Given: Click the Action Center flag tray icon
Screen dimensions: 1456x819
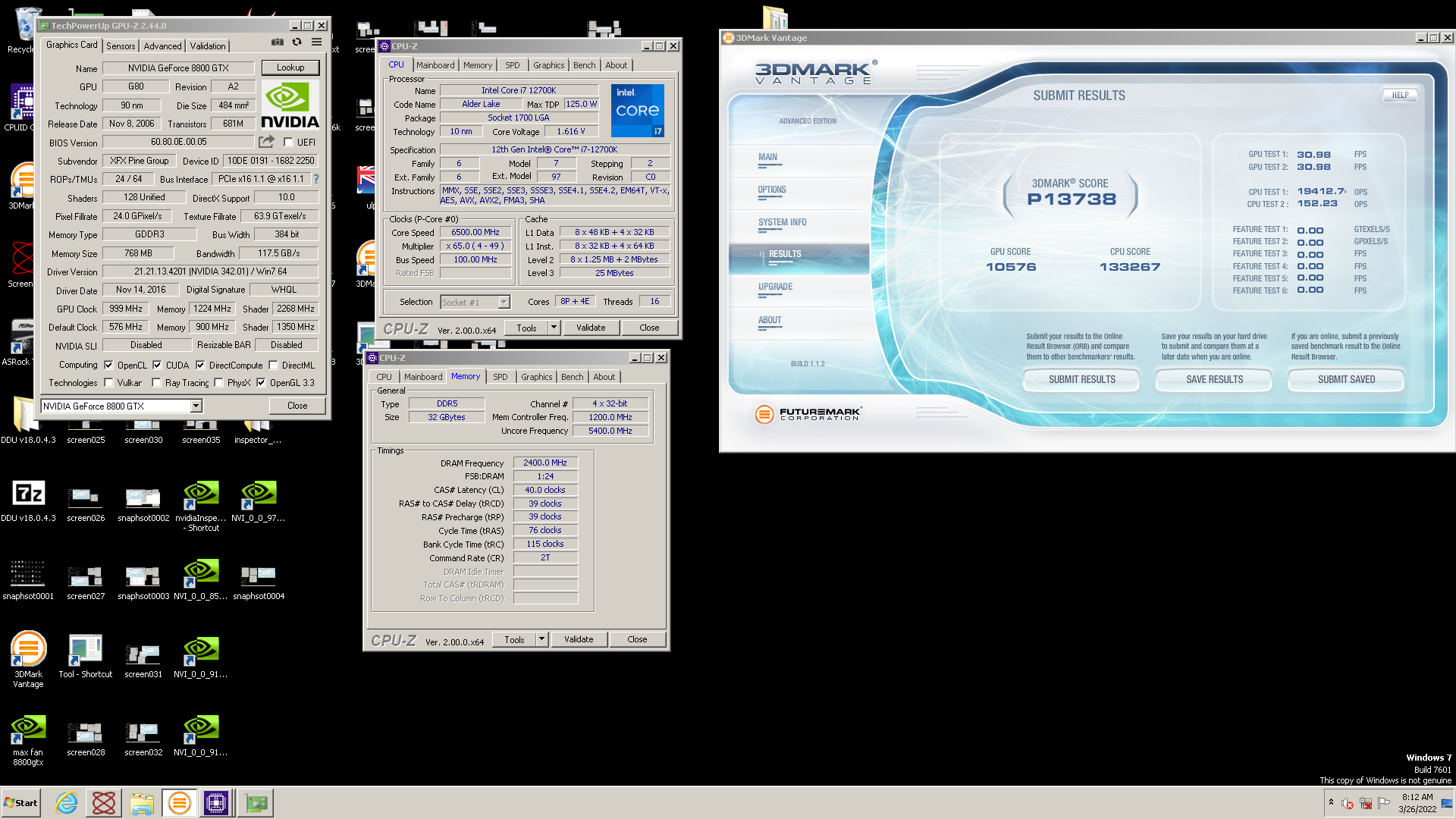Looking at the screenshot, I should (x=1384, y=803).
